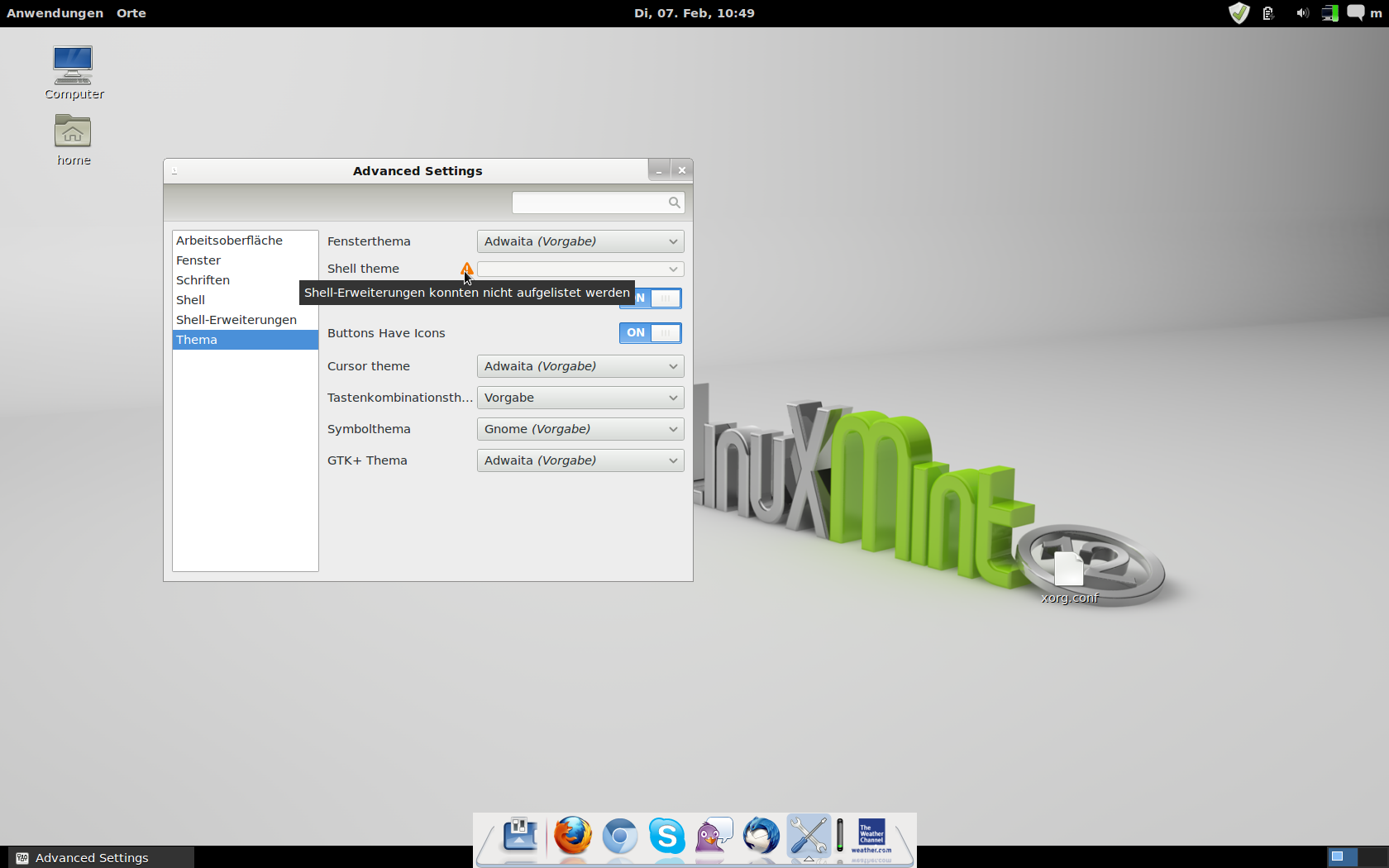Start Skype from the dock
This screenshot has height=868, width=1389.
(666, 836)
